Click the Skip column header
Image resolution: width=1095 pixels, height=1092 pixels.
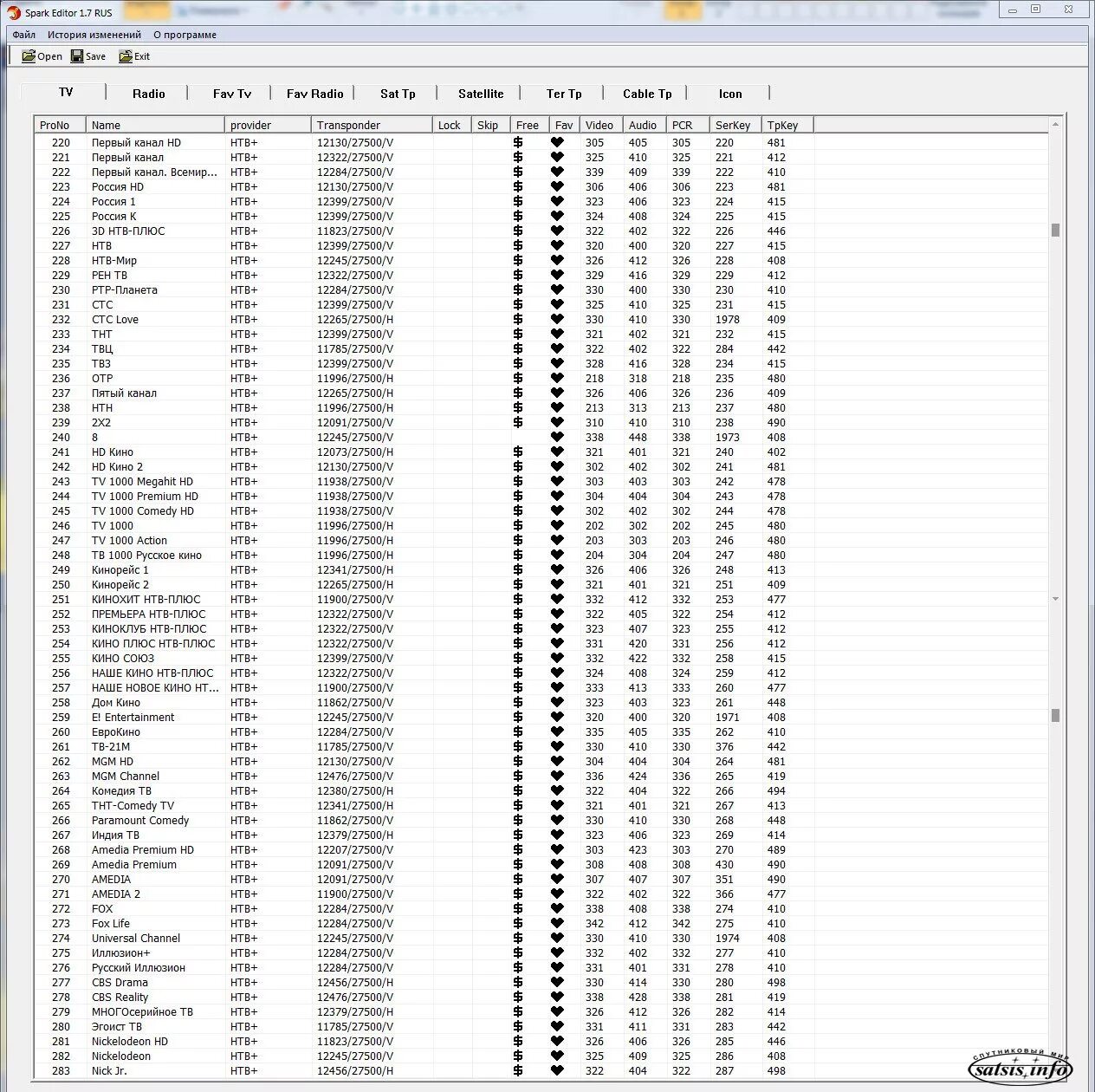(x=491, y=125)
